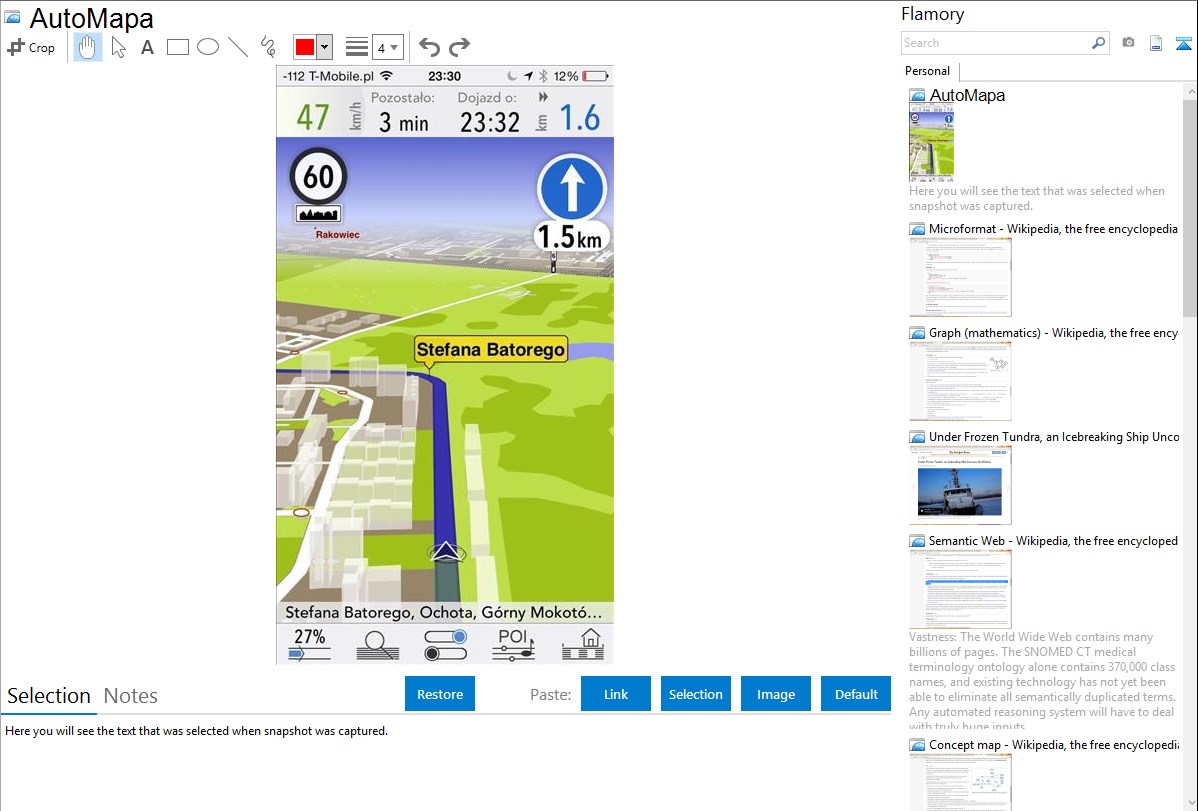Open the Selection tab
The image size is (1198, 811).
click(x=49, y=696)
